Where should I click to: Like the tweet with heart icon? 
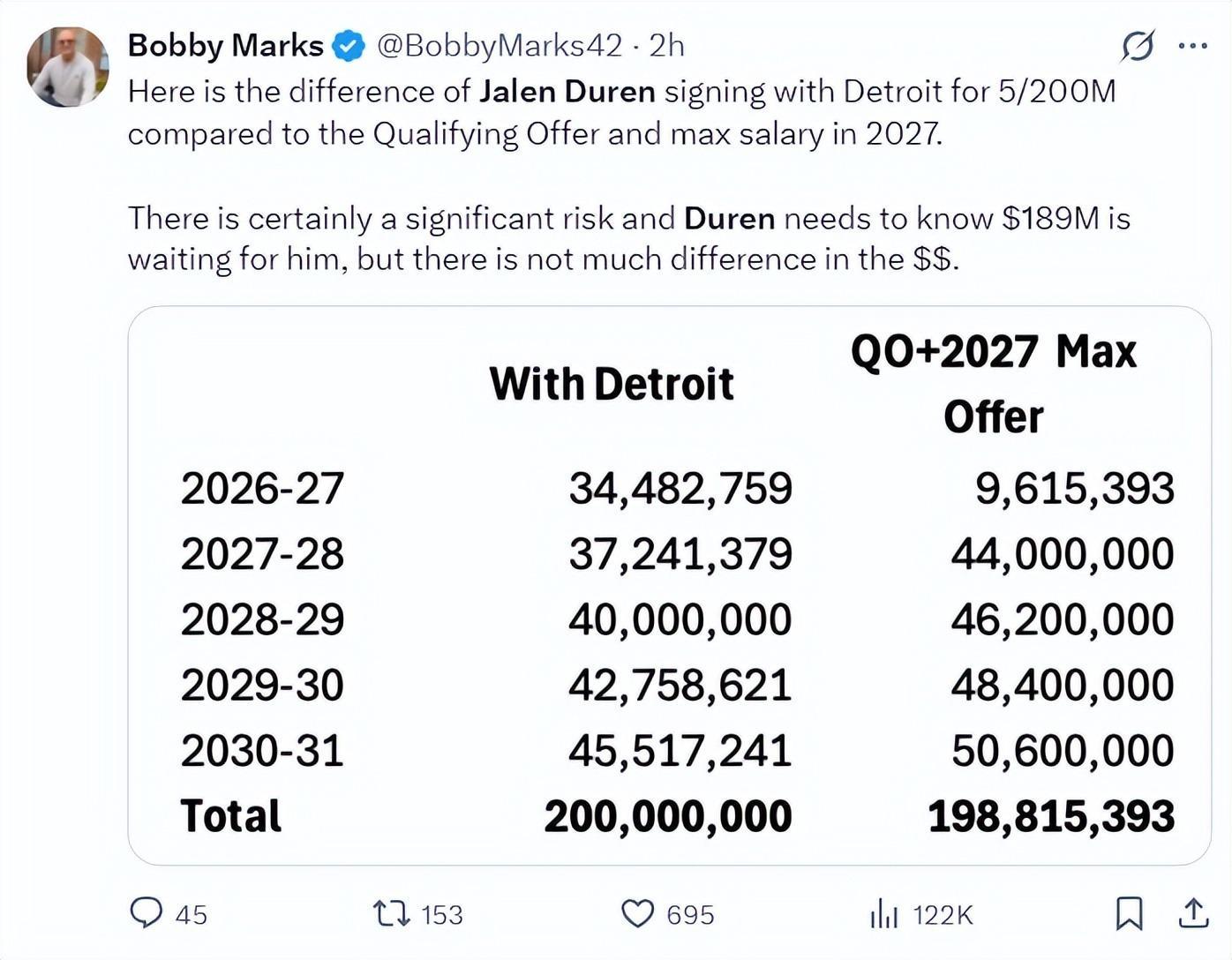637,913
